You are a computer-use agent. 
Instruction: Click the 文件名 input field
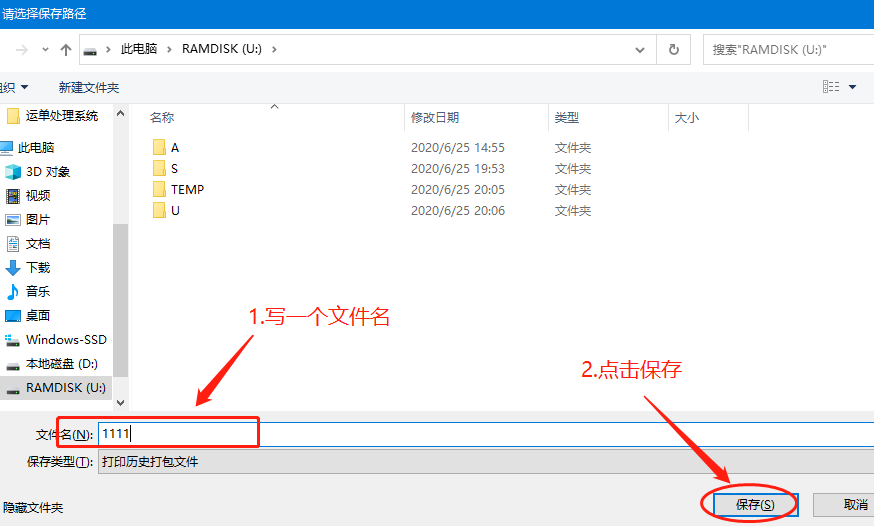485,434
